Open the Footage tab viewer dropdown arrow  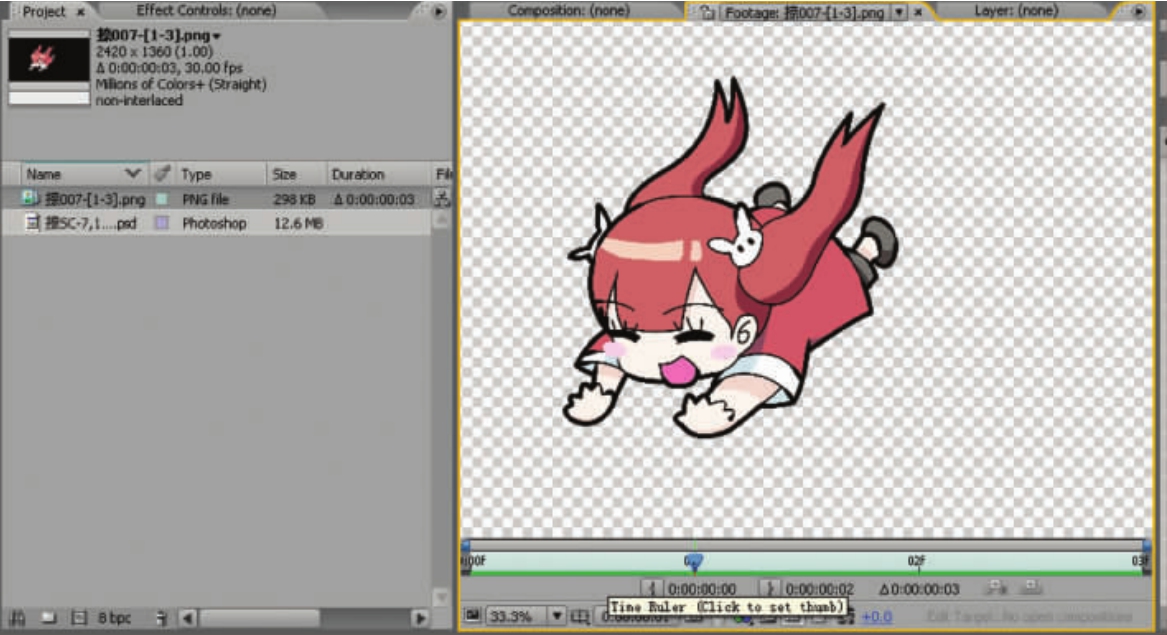pyautogui.click(x=898, y=12)
